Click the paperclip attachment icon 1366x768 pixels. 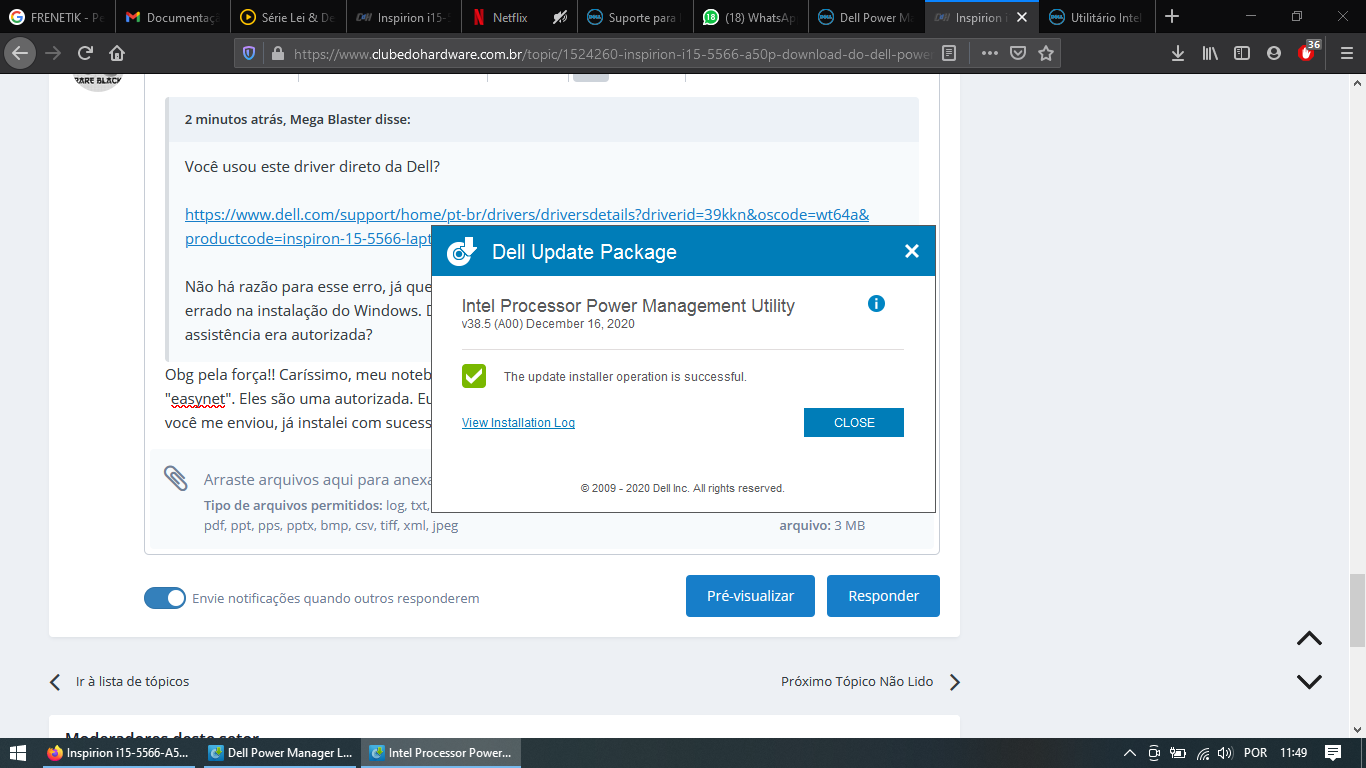tap(176, 479)
